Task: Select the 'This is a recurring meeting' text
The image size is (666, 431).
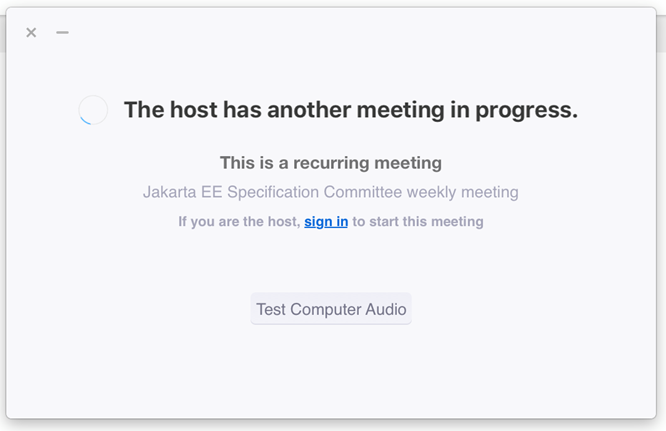Action: pos(330,163)
